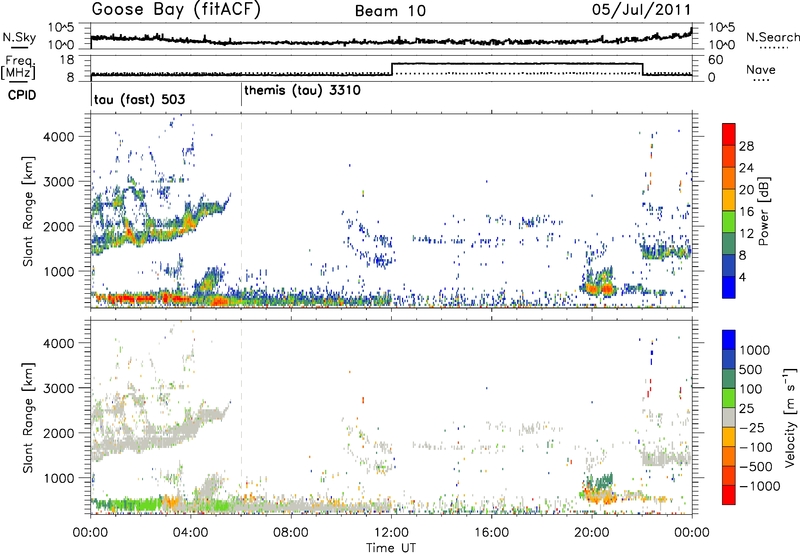
Task: Click the plot title "Goose Bay (fitACF)"
Action: coord(176,10)
